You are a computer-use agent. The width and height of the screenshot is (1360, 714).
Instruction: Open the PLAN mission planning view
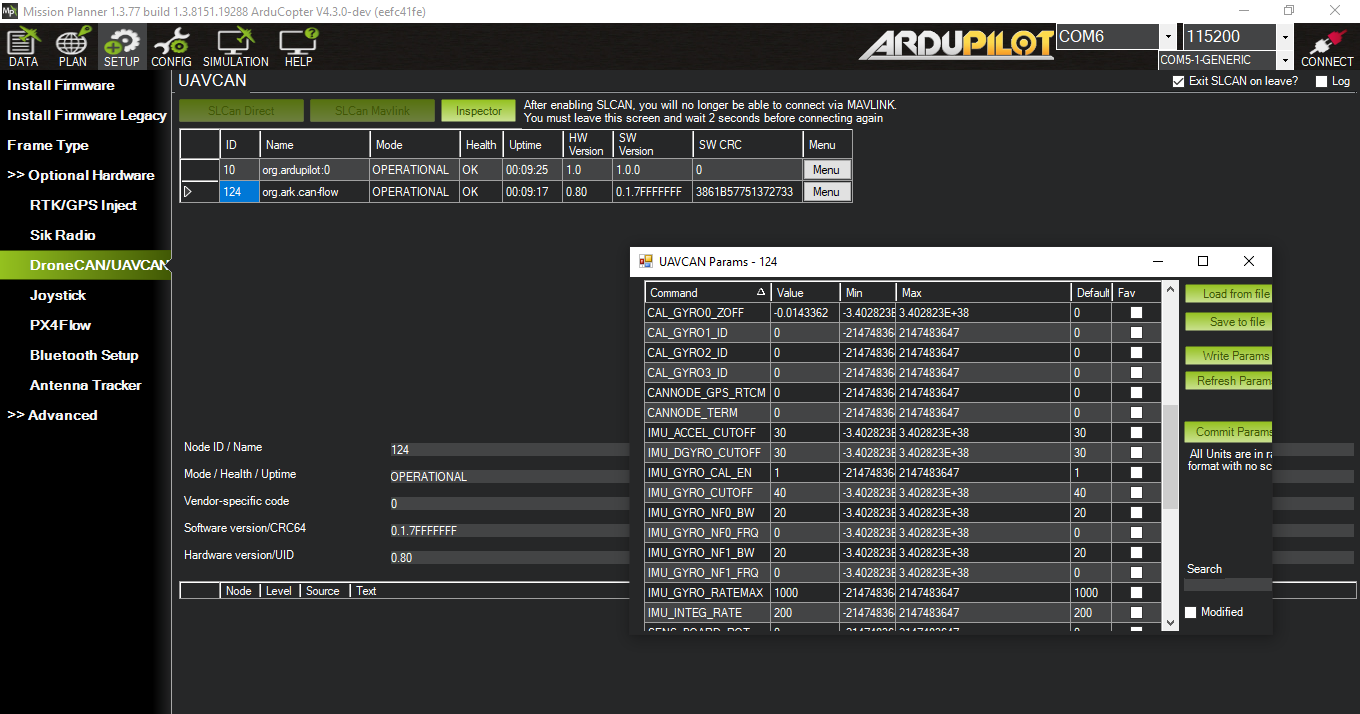[x=72, y=48]
